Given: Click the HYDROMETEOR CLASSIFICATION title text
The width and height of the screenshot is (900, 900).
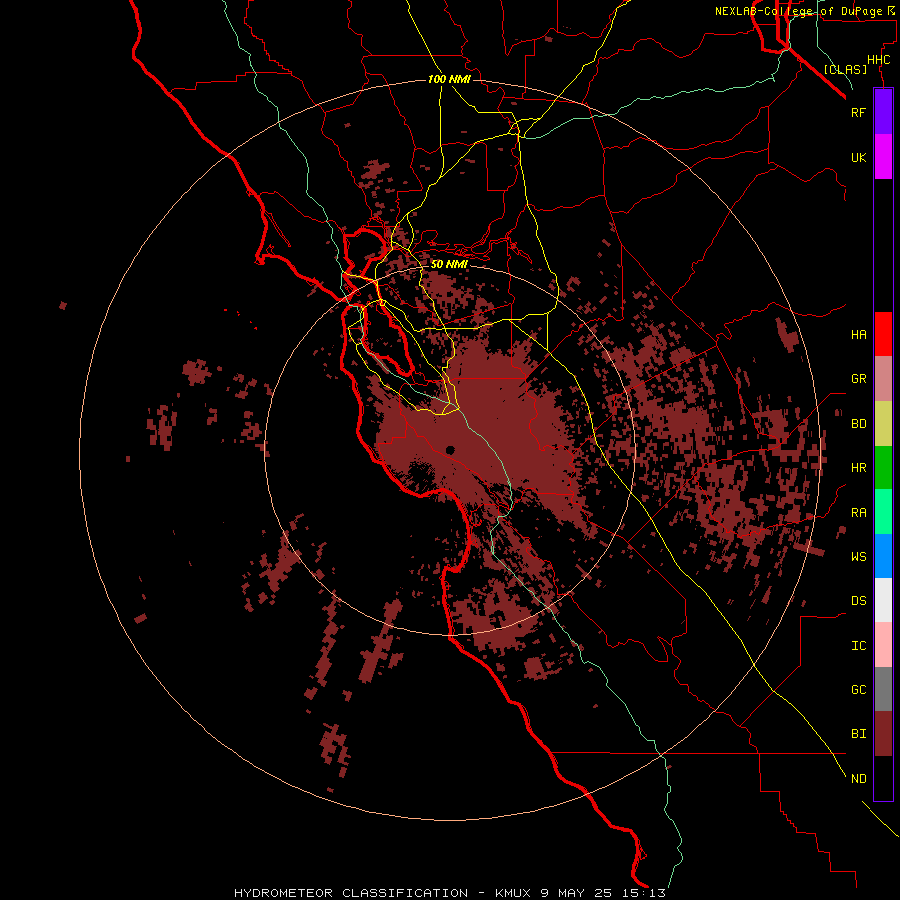Looking at the screenshot, I should 351,893.
